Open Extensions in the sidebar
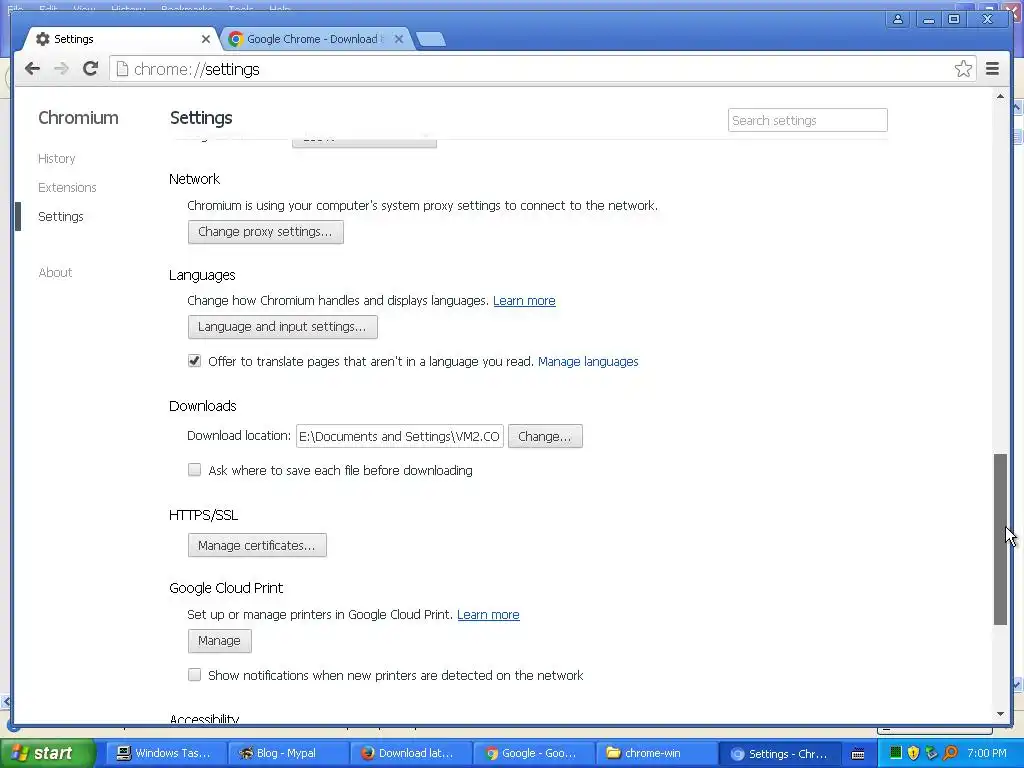 67,187
